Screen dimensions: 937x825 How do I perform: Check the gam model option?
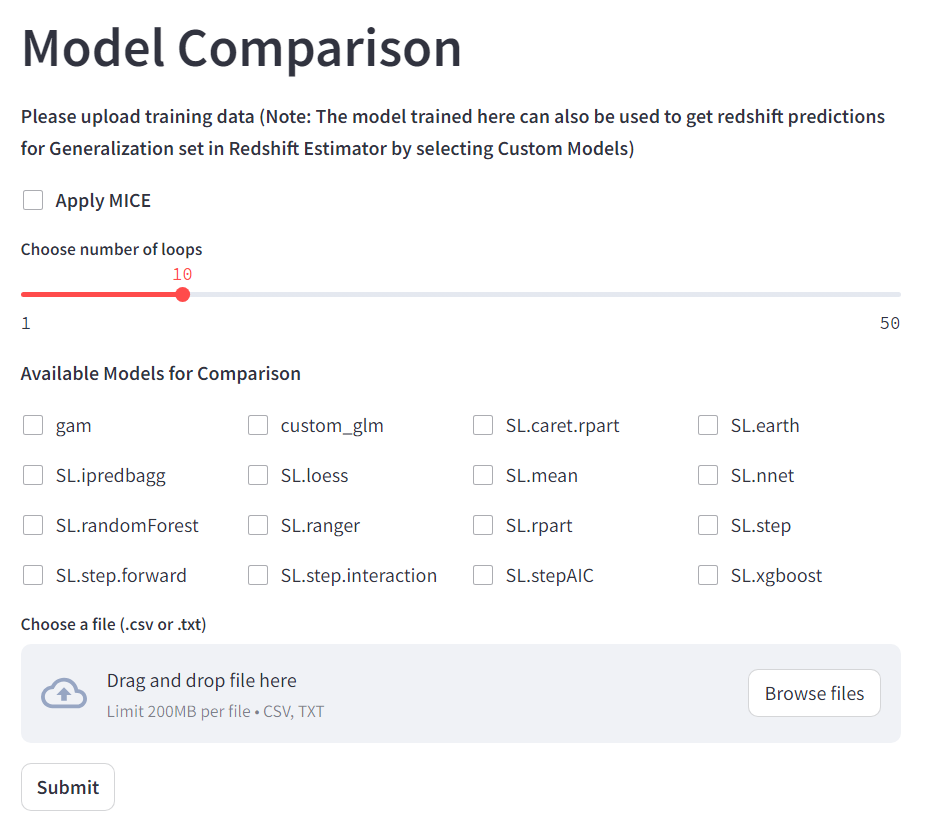tap(33, 426)
